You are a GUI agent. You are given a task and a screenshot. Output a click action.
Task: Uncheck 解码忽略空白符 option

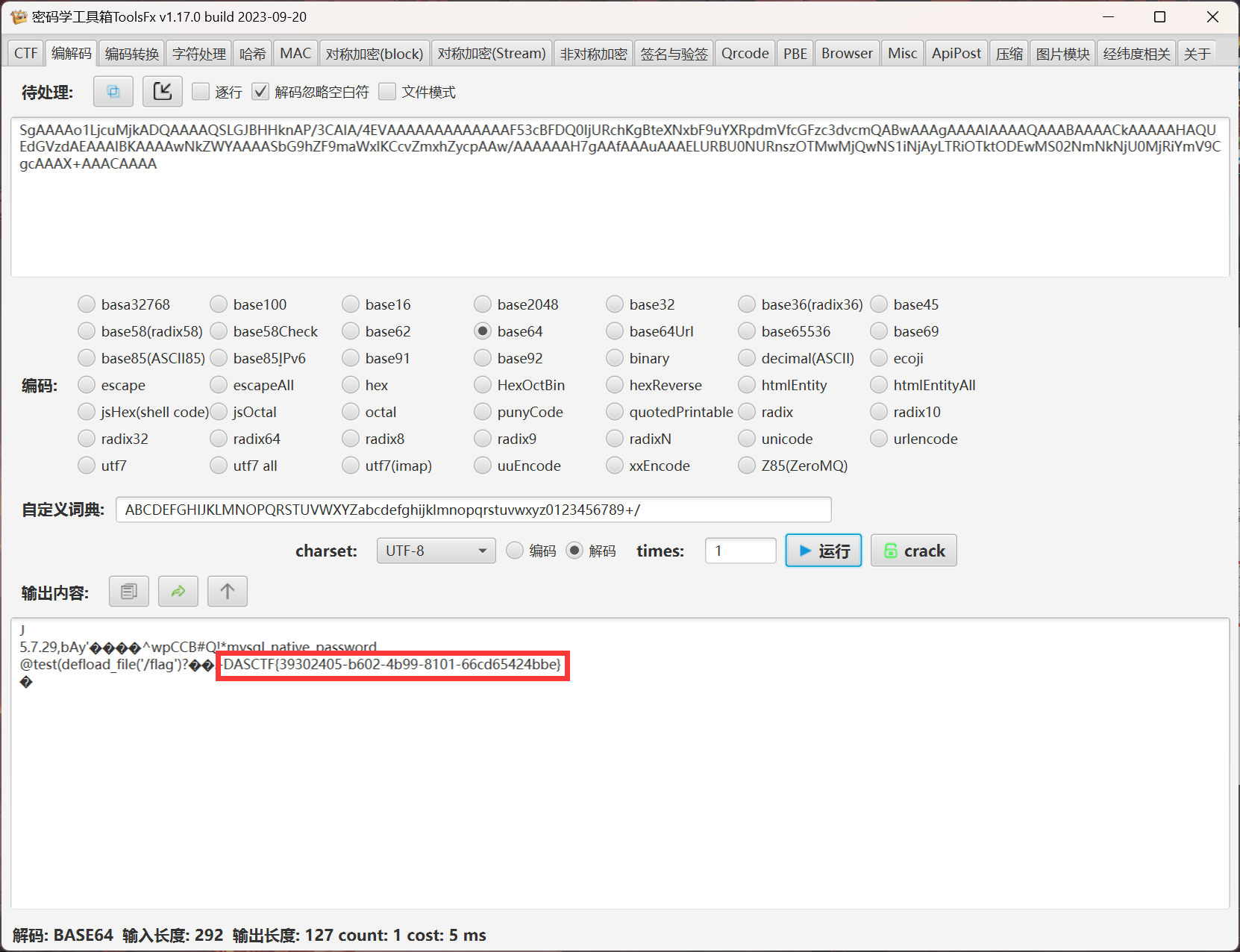[260, 92]
